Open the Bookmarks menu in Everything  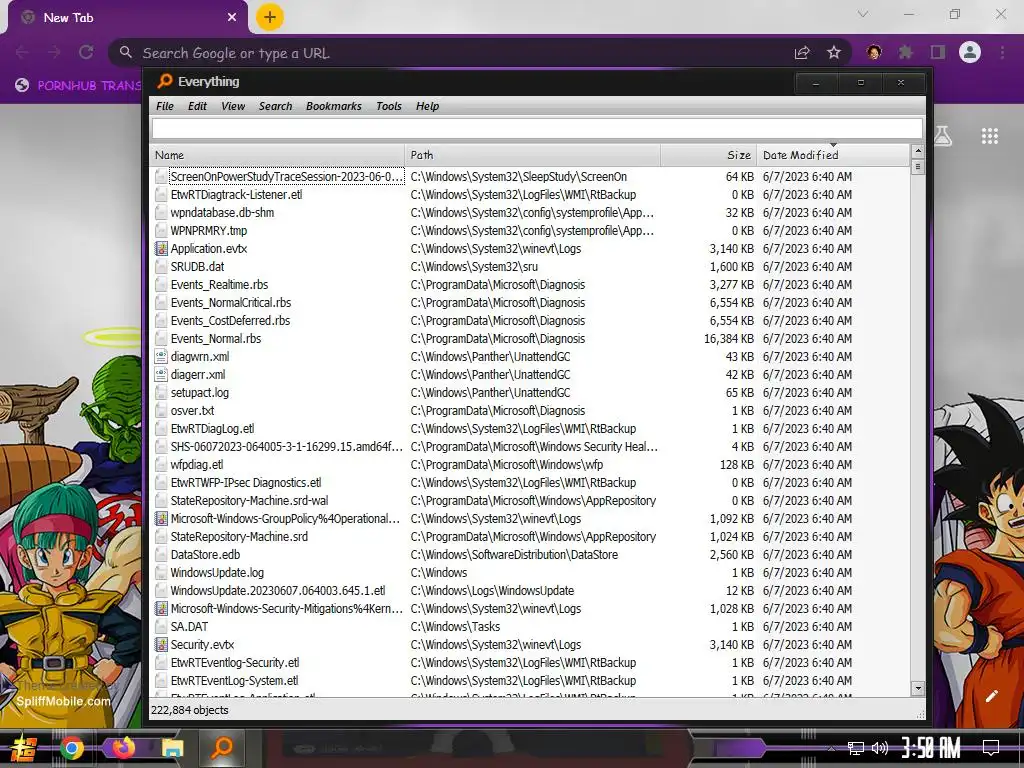(334, 106)
